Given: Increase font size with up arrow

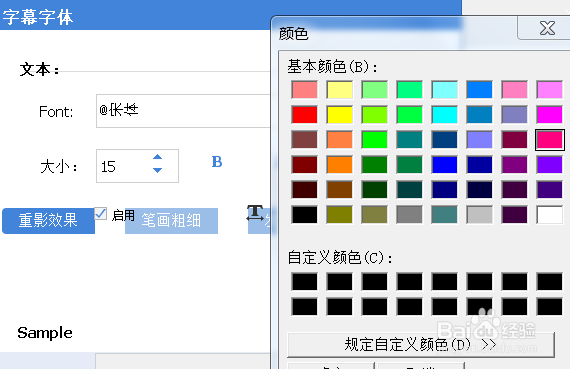Looking at the screenshot, I should coord(157,157).
